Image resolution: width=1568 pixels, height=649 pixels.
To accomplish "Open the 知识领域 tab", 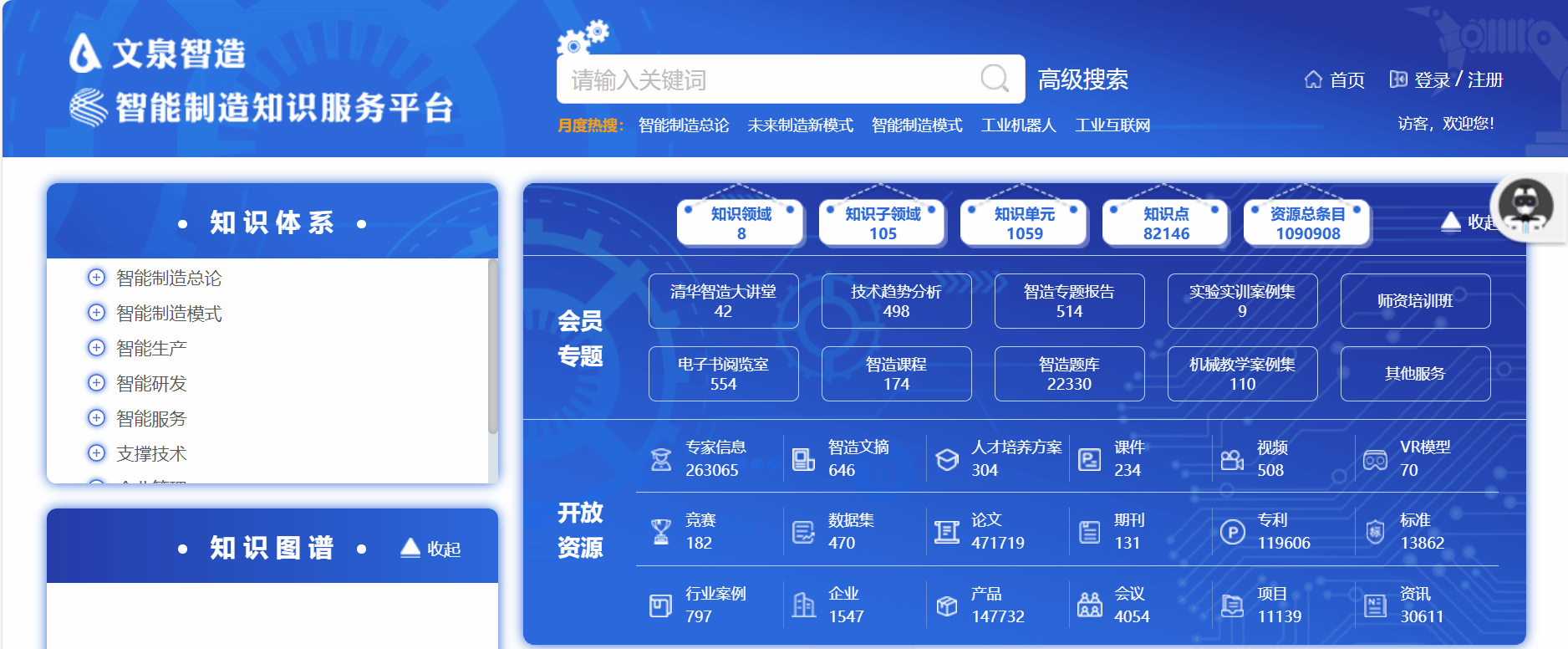I will (x=741, y=223).
